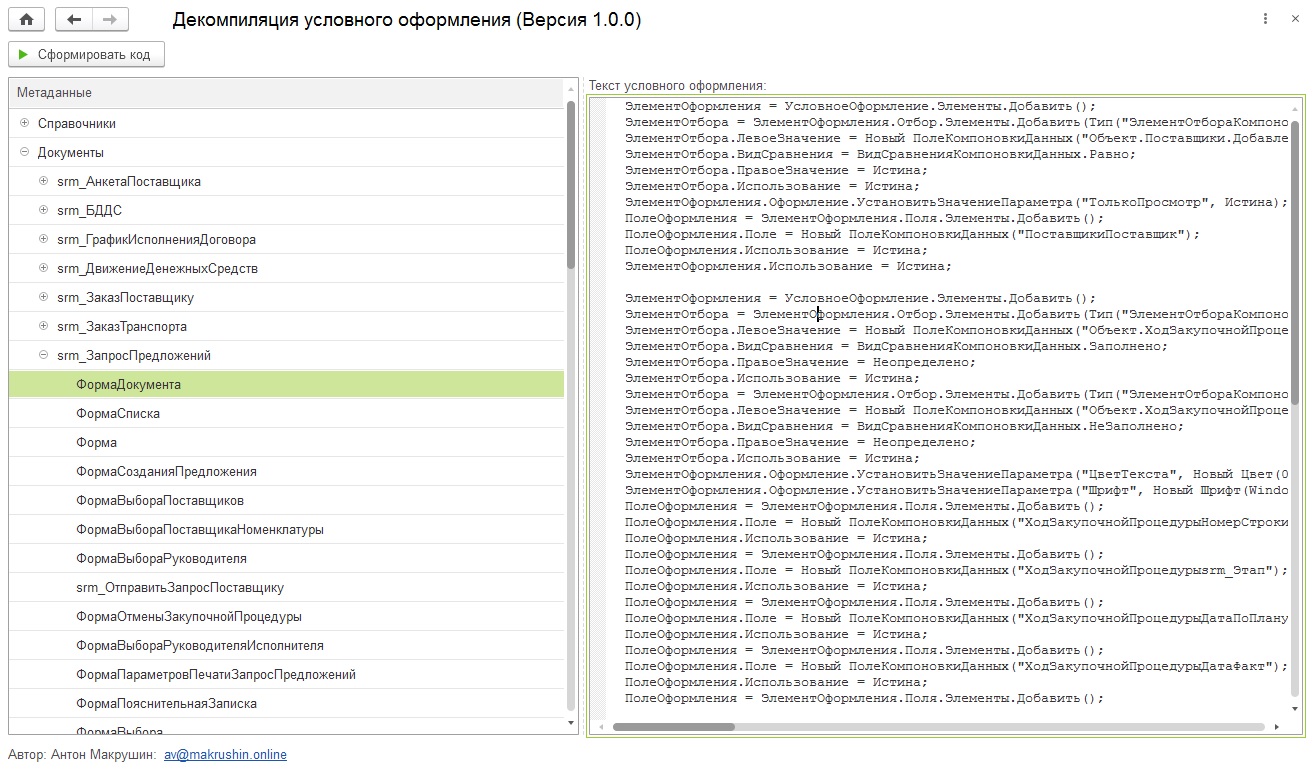The image size is (1316, 775).
Task: Expand srm_ДвижениеДенежныхСредств node
Action: (x=43, y=268)
